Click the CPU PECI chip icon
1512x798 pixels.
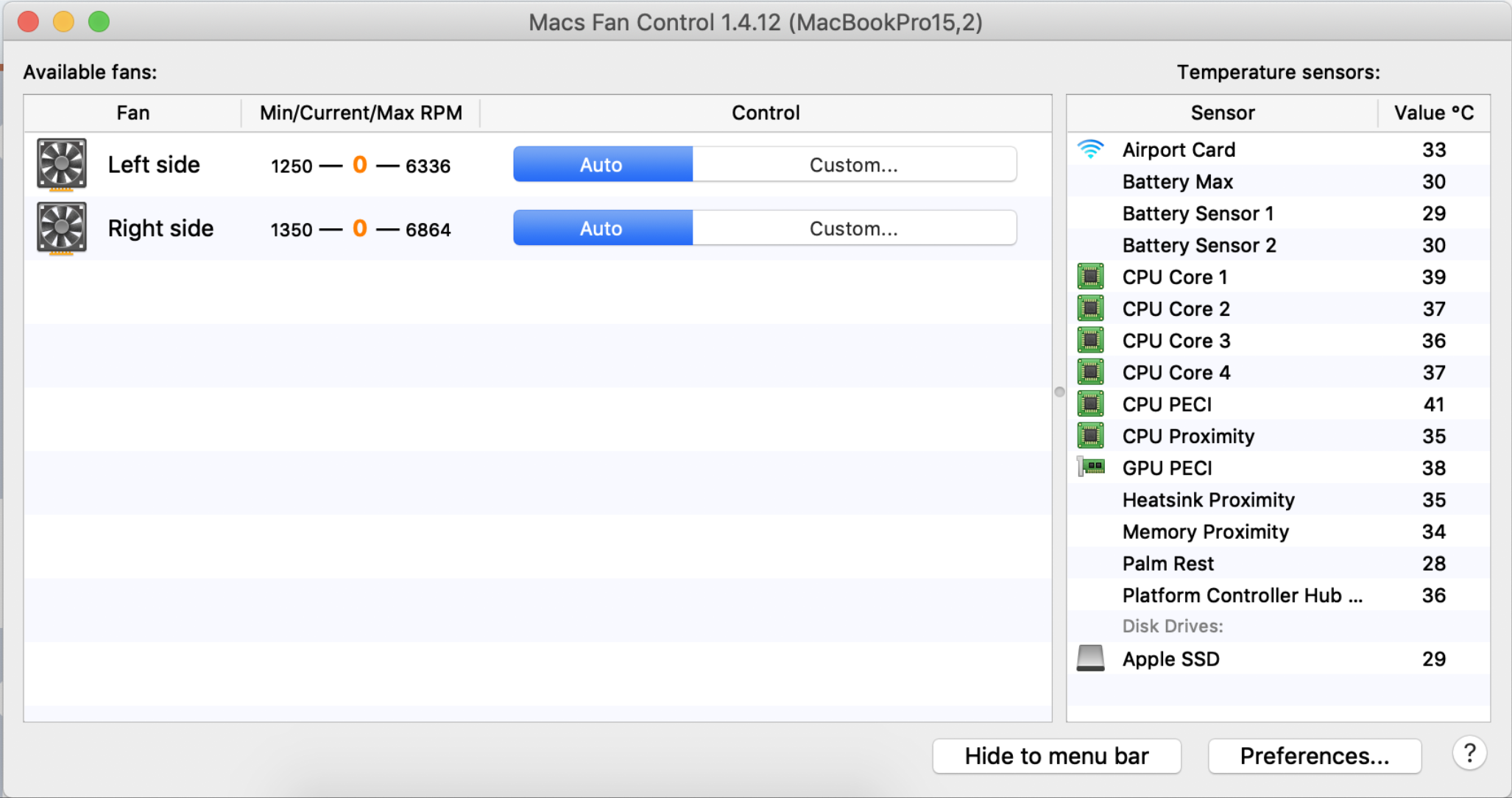pyautogui.click(x=1090, y=404)
